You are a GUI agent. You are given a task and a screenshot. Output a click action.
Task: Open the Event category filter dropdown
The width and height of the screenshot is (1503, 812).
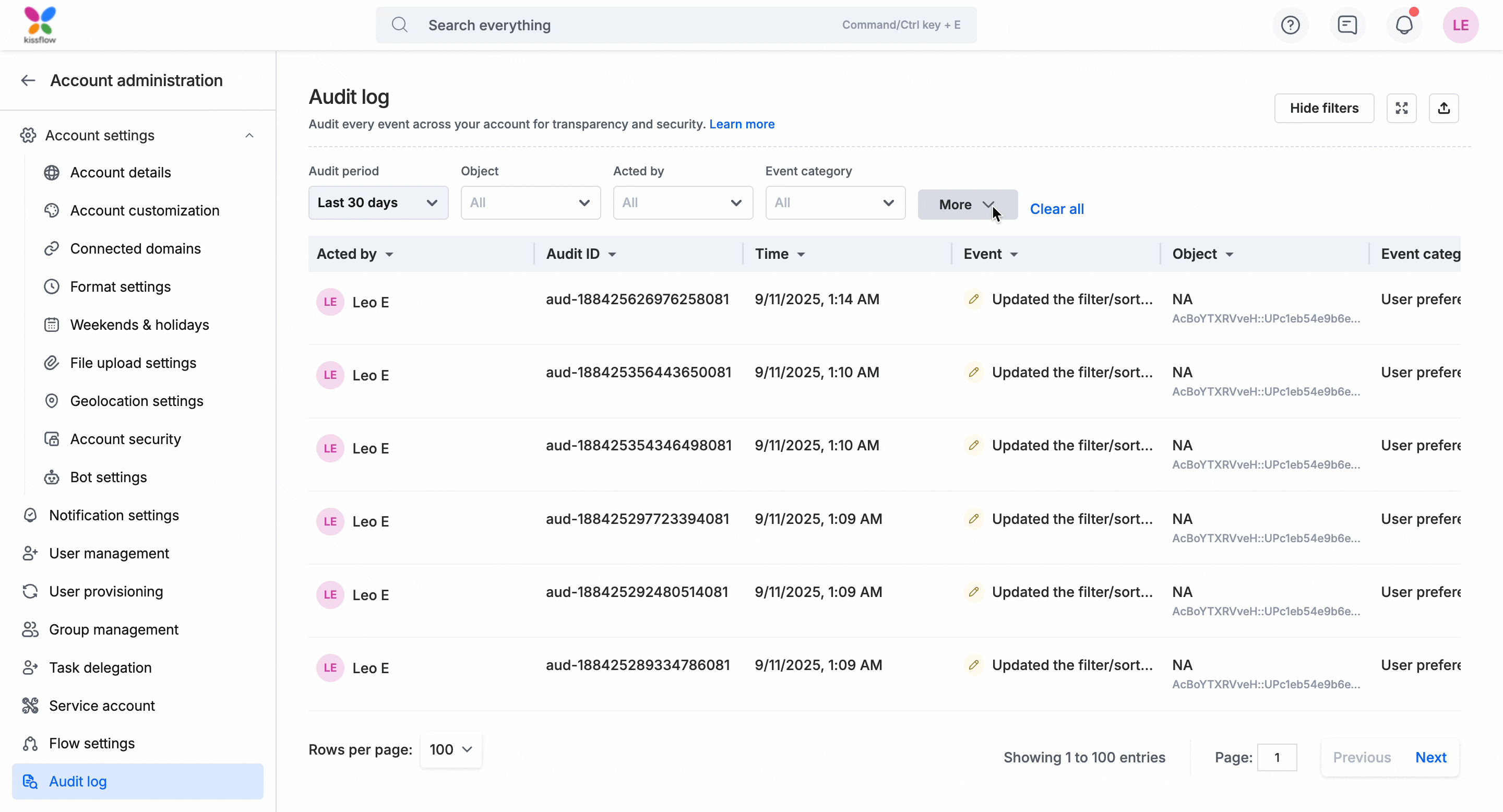(834, 202)
